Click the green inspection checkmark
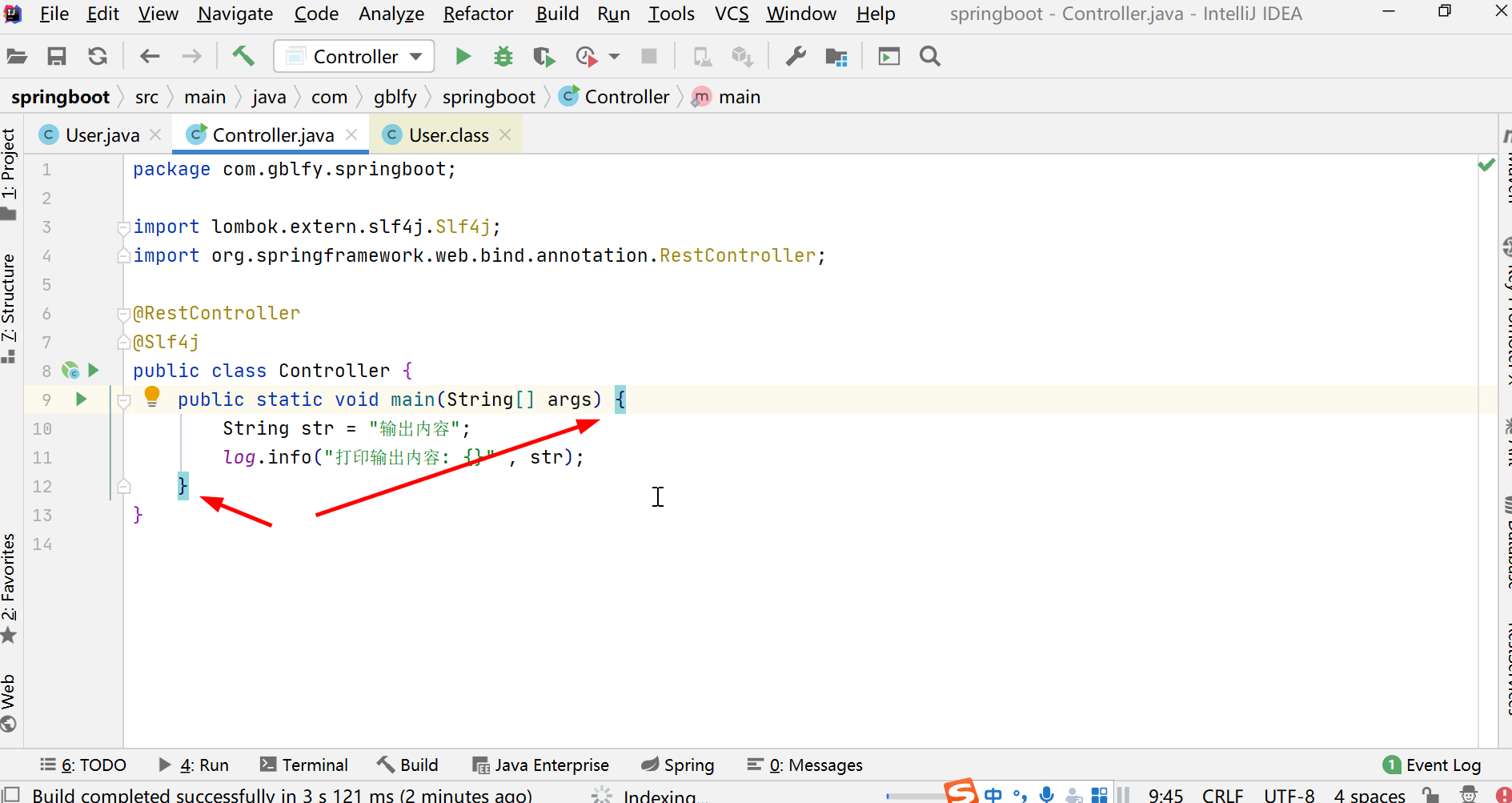This screenshot has width=1512, height=803. (x=1486, y=165)
